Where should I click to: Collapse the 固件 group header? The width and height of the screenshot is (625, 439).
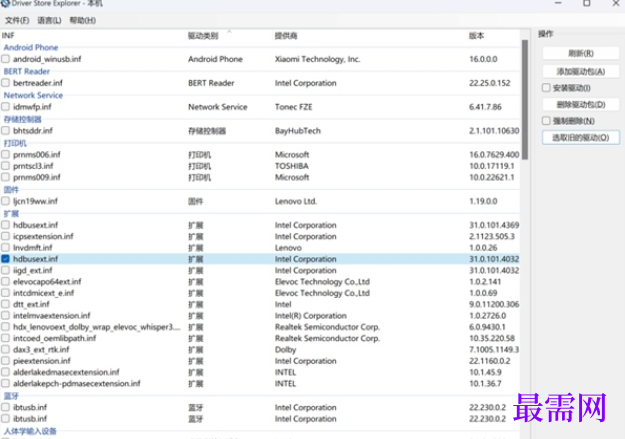click(x=11, y=190)
